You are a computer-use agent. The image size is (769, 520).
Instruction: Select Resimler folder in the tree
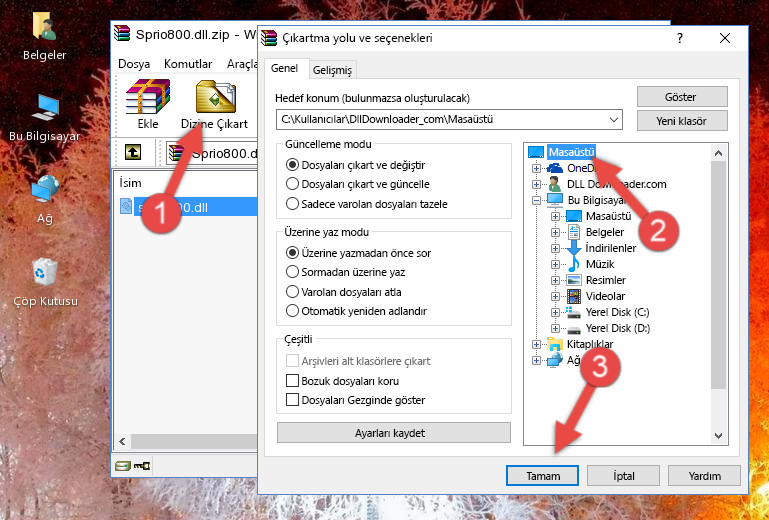point(606,280)
